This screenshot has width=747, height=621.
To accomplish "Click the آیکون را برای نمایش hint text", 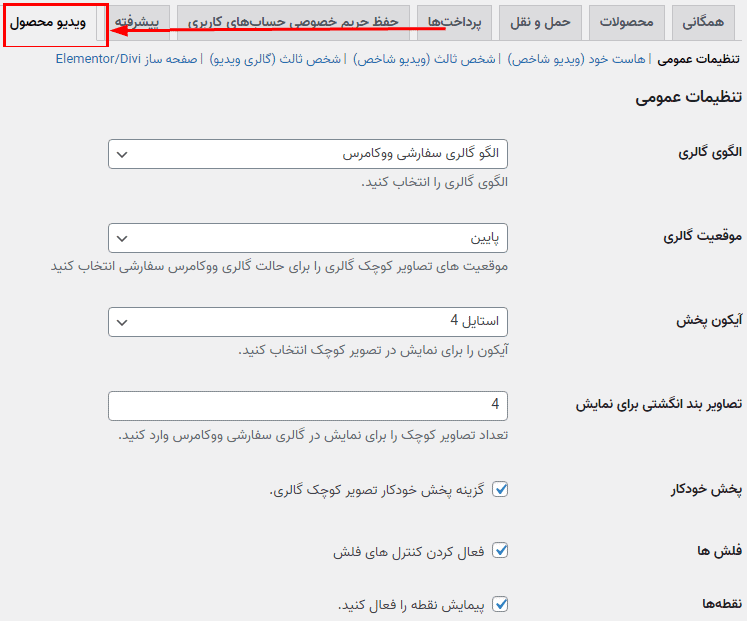I will [373, 351].
